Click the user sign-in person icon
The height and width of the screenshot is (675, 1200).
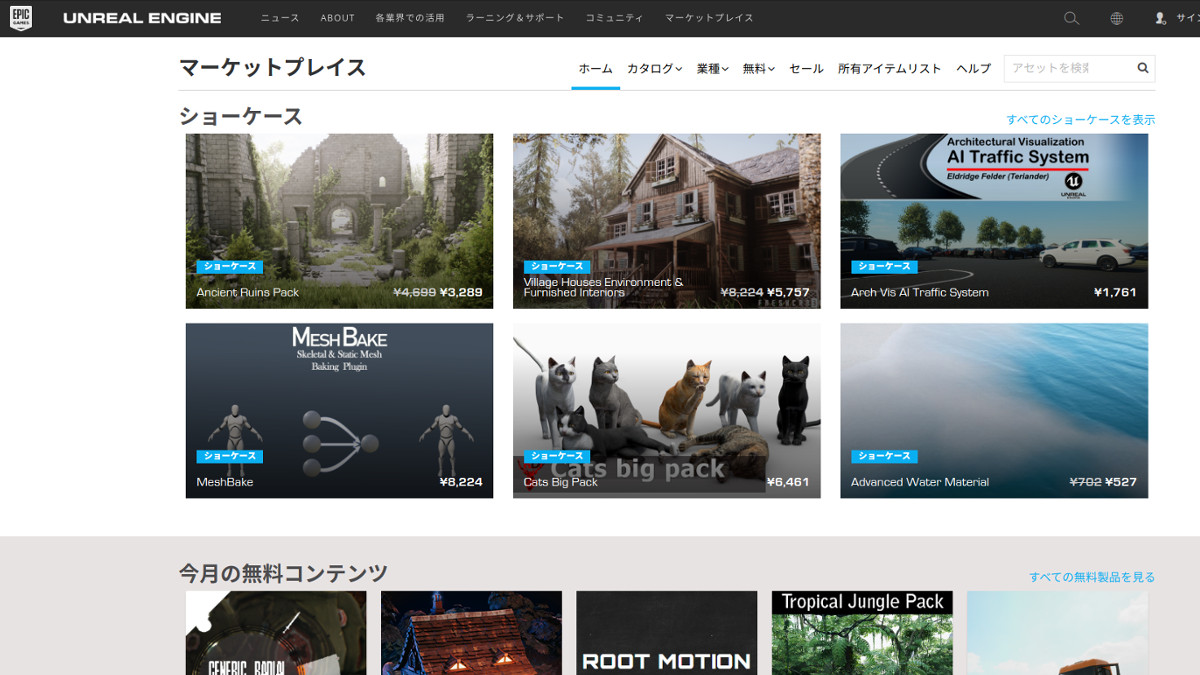point(1161,18)
